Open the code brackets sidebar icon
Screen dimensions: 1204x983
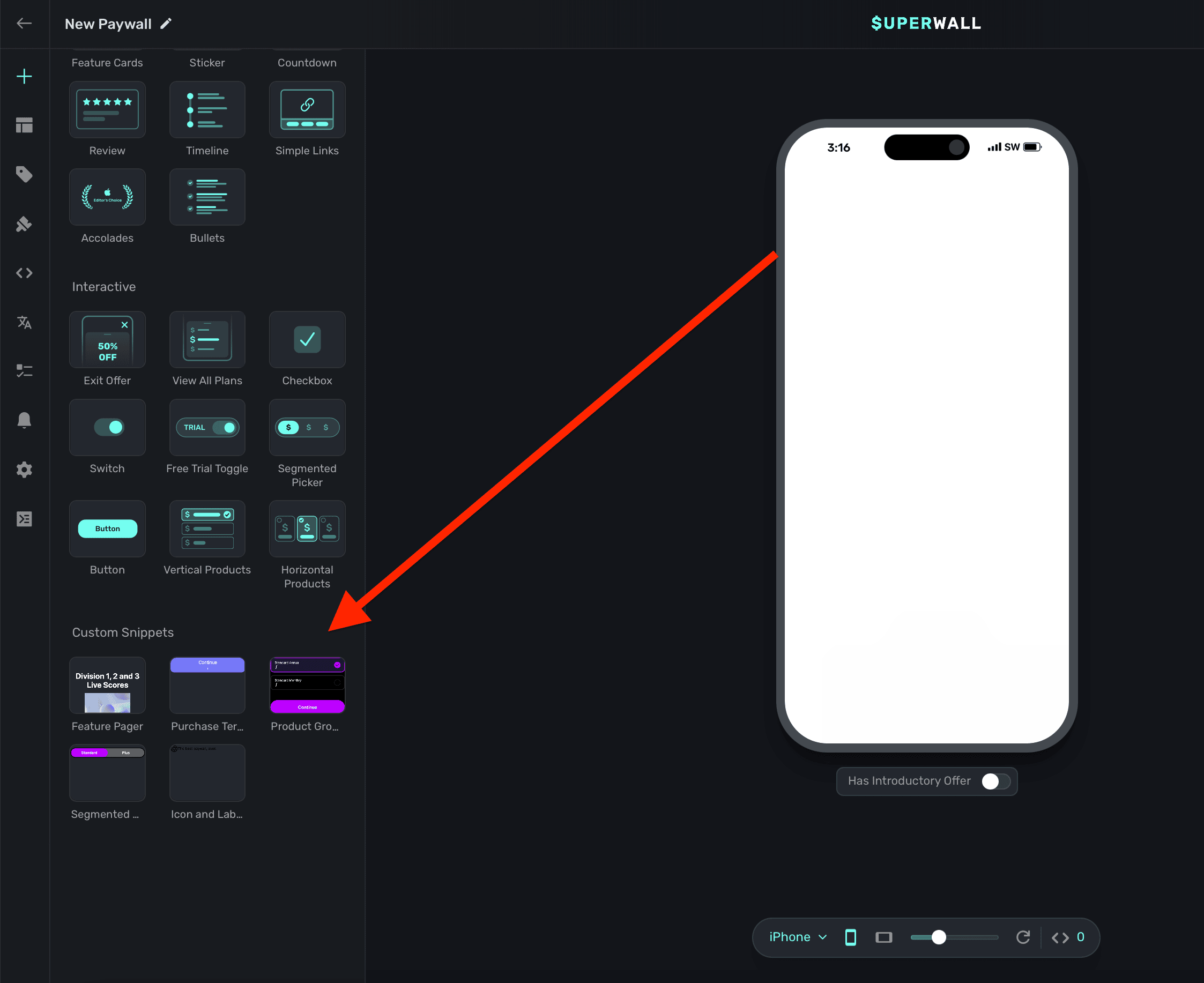(24, 273)
